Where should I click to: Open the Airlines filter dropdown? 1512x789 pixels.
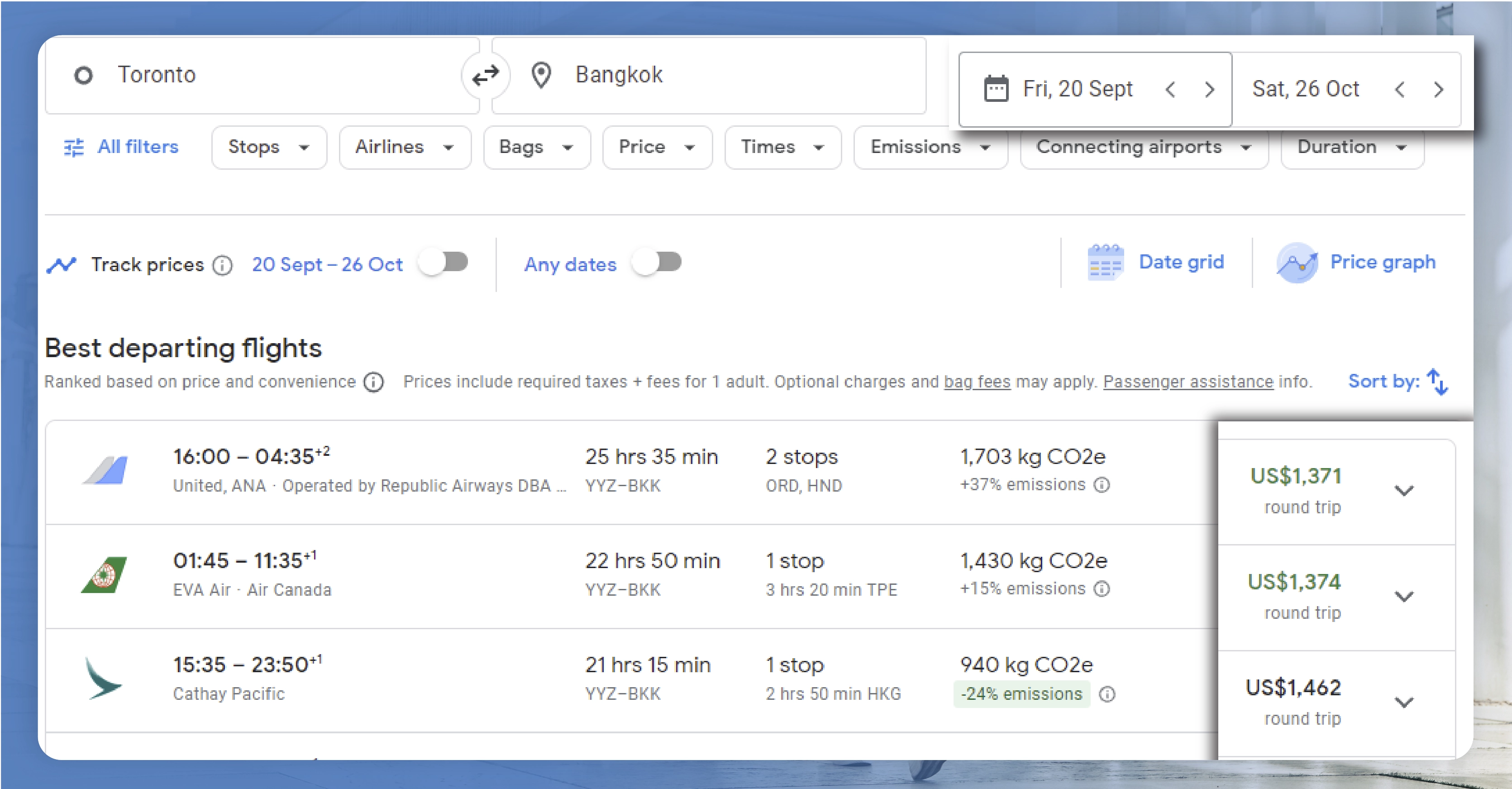(x=405, y=148)
